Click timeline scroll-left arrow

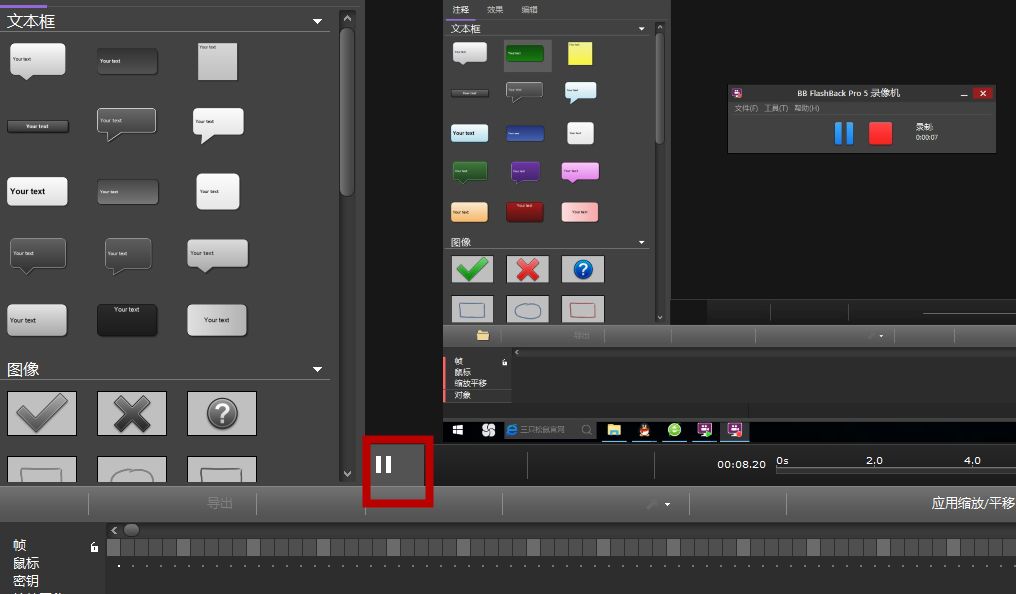click(114, 530)
